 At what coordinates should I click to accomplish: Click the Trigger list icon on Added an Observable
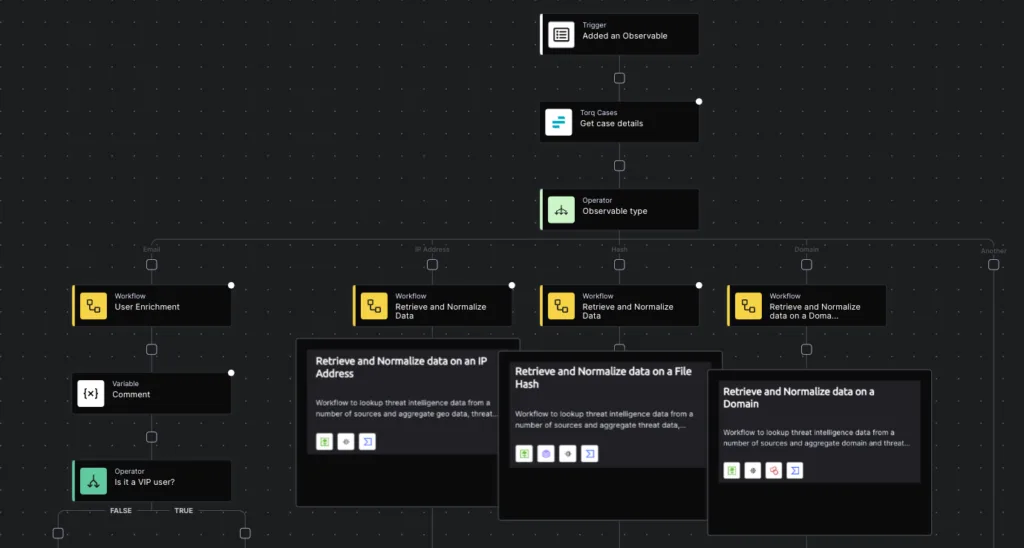(x=561, y=35)
